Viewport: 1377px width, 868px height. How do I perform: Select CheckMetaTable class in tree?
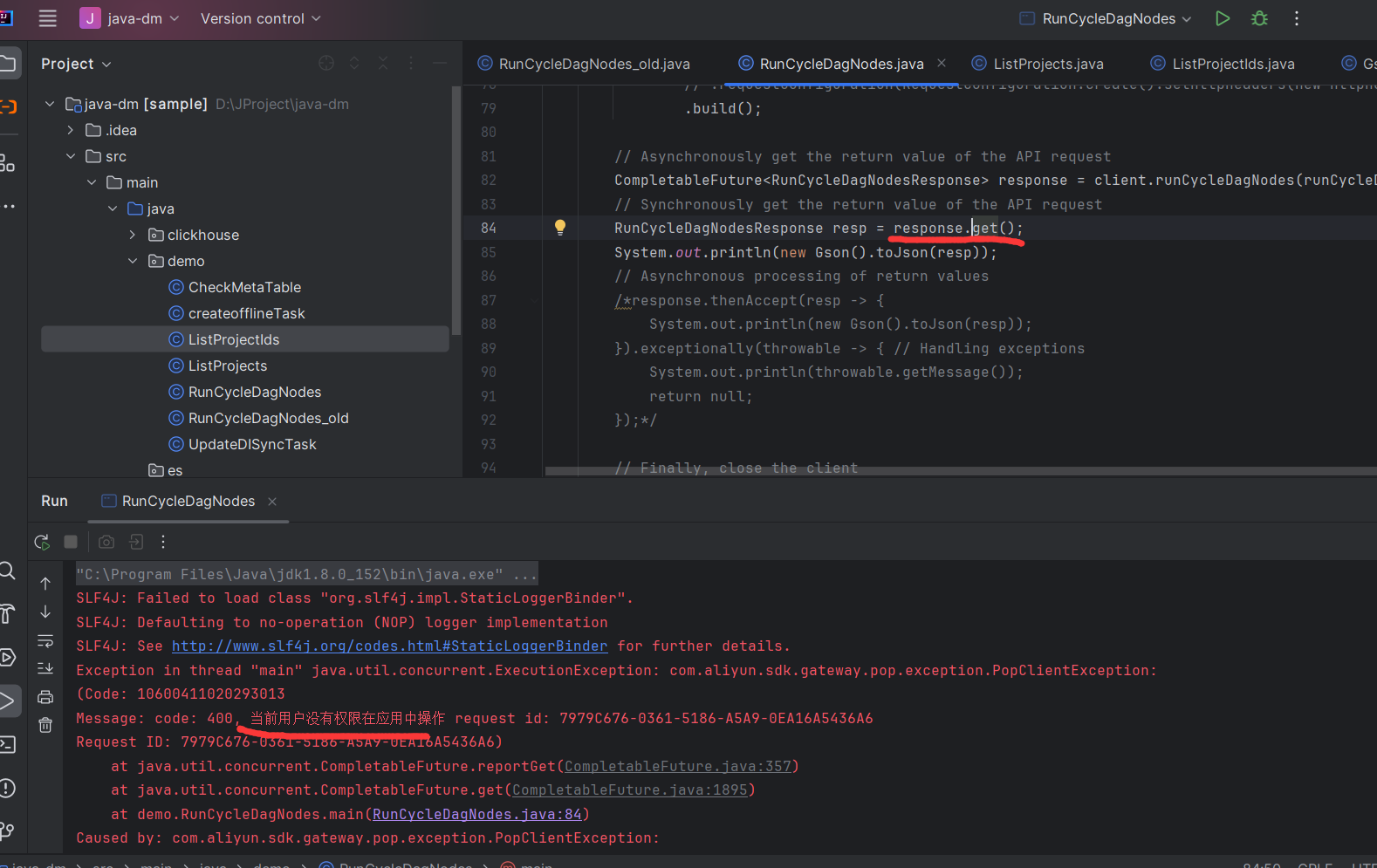244,287
